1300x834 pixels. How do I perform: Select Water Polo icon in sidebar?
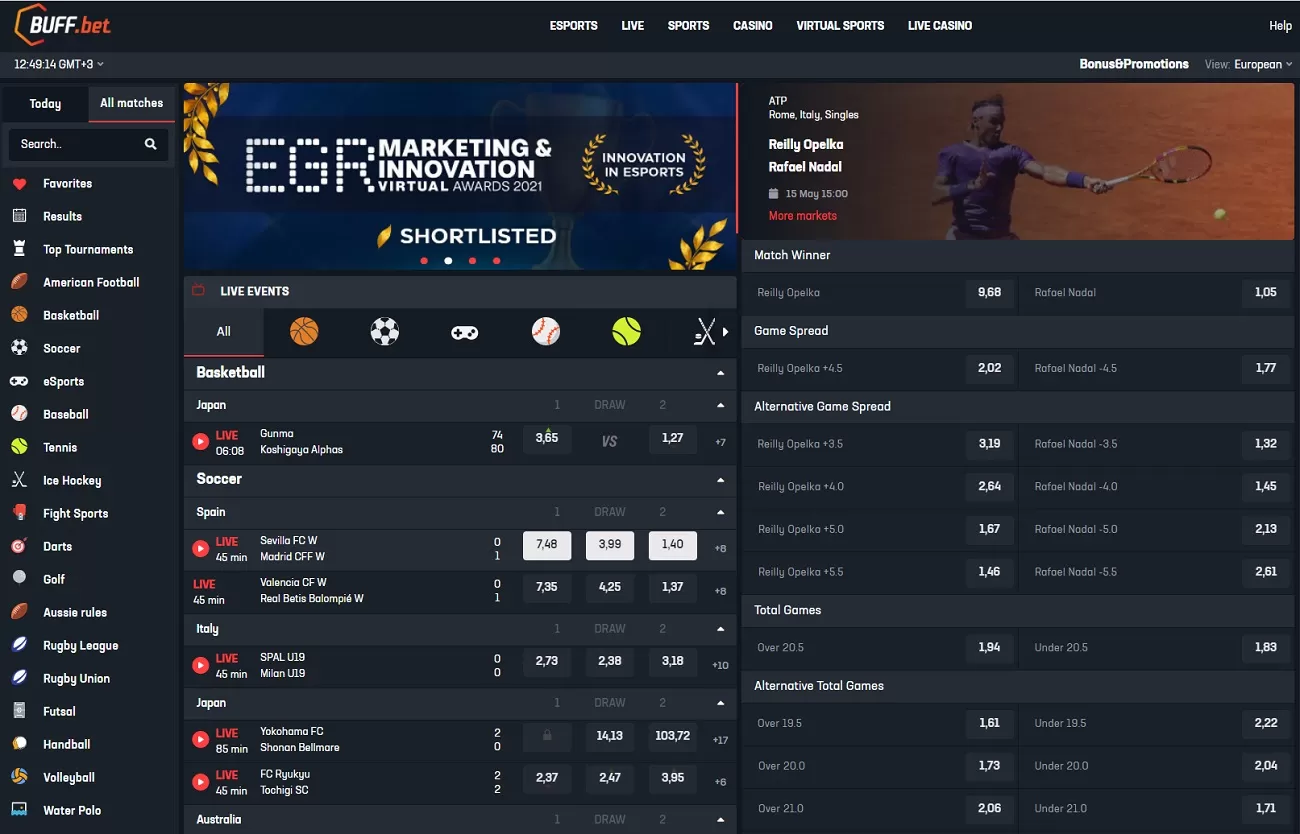point(19,810)
